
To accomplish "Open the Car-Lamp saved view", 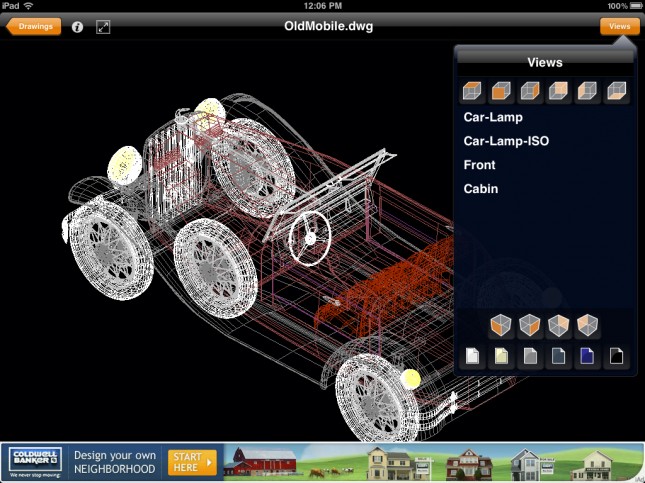I will coord(493,117).
